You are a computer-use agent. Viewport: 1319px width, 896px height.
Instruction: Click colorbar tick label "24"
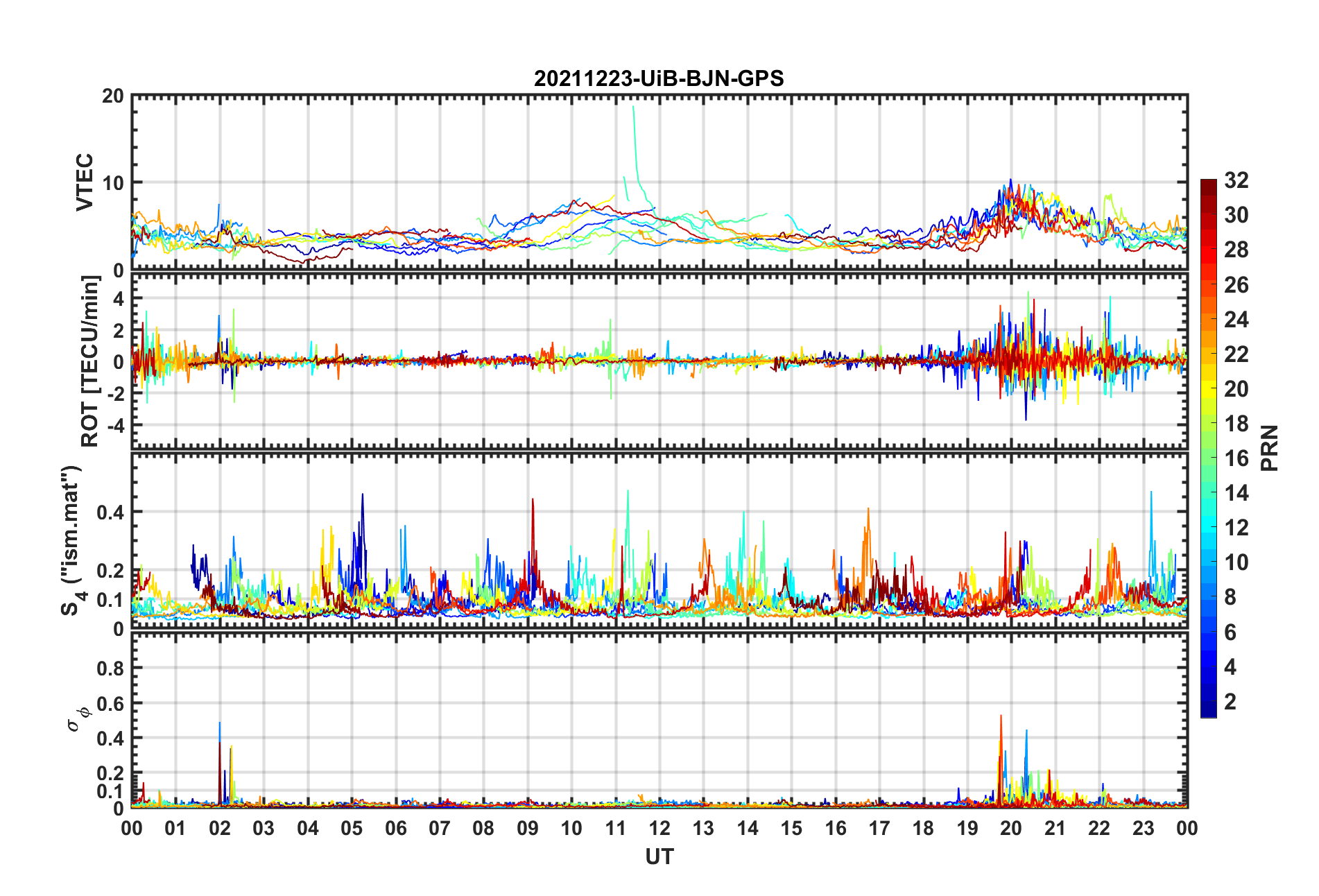tap(1236, 320)
